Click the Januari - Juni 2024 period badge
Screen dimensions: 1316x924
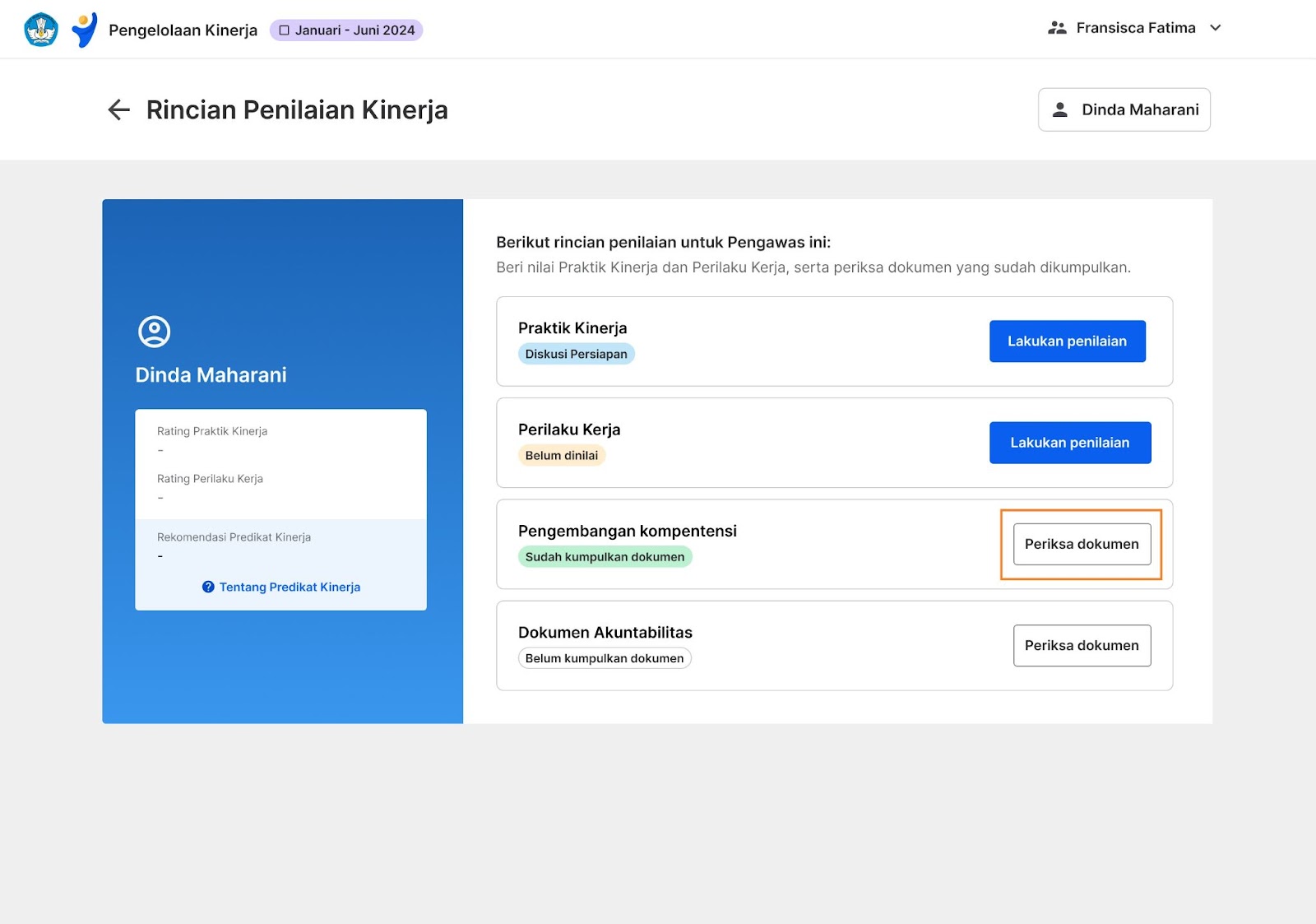point(346,30)
